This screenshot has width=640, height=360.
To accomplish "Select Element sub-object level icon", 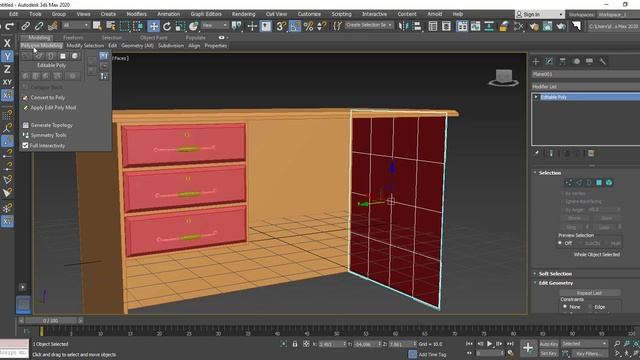I will (609, 183).
